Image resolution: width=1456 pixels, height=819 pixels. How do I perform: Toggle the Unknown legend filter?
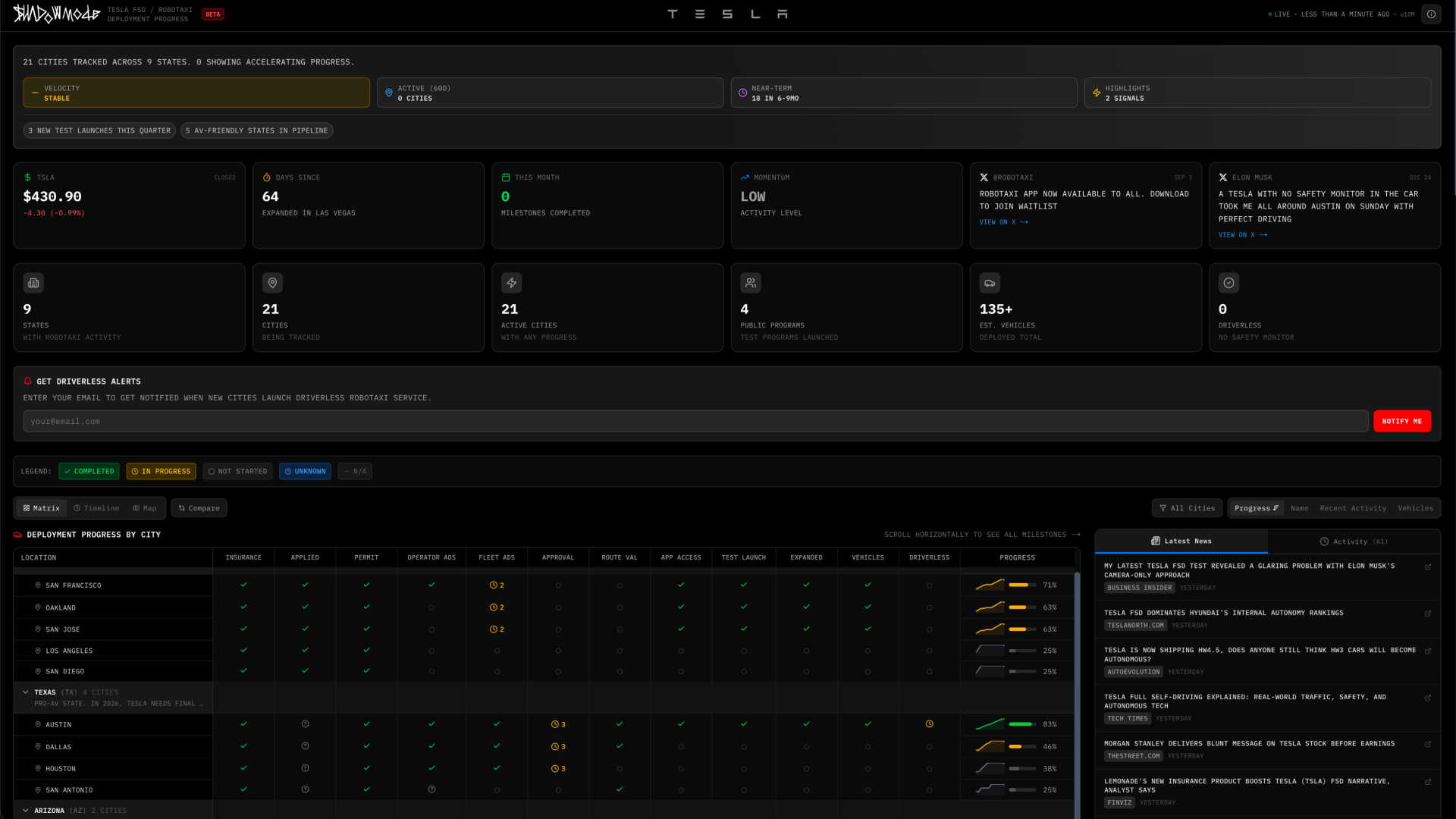[x=305, y=472]
